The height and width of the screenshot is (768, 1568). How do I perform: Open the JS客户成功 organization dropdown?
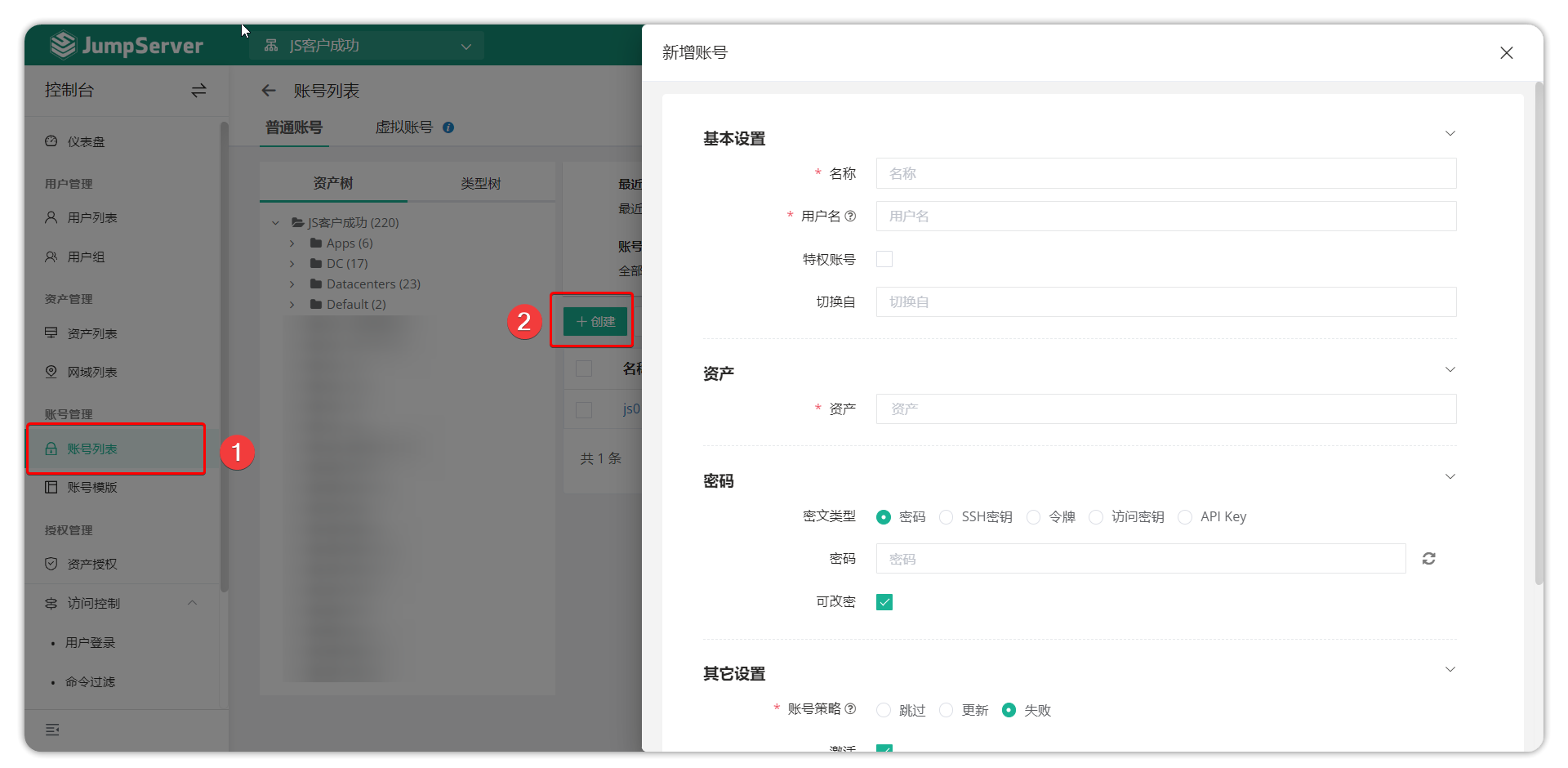click(367, 46)
